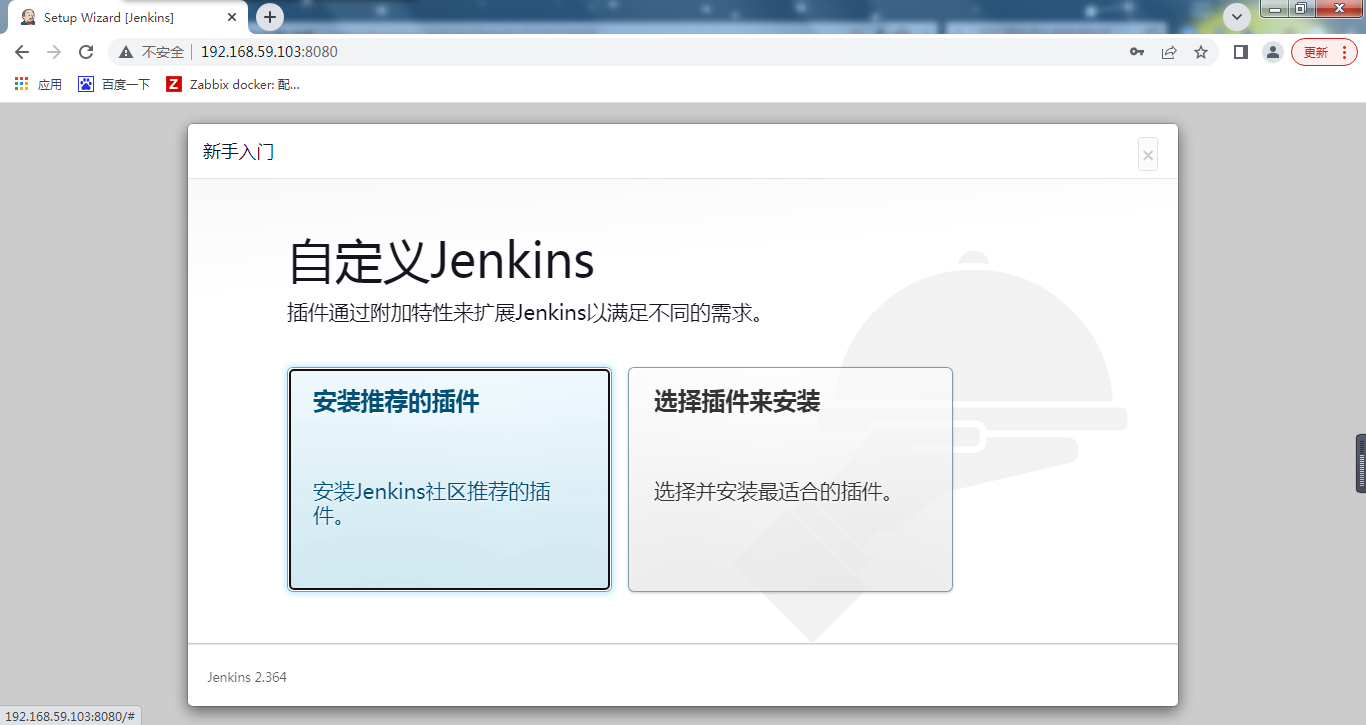
Task: Minimize the Chrome window
Action: (x=1274, y=9)
